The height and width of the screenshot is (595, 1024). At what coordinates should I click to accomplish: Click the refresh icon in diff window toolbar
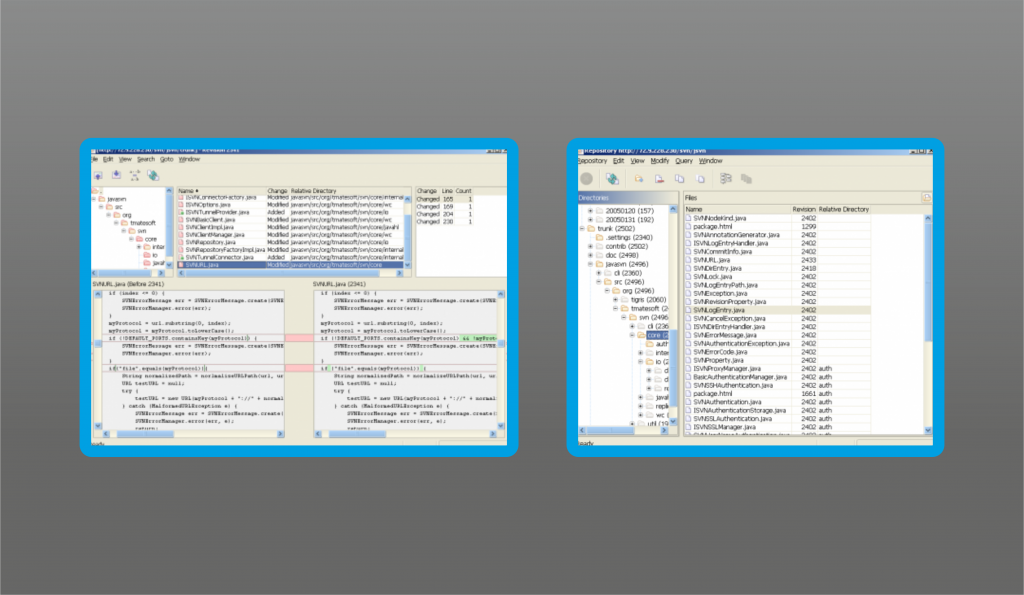coord(153,175)
